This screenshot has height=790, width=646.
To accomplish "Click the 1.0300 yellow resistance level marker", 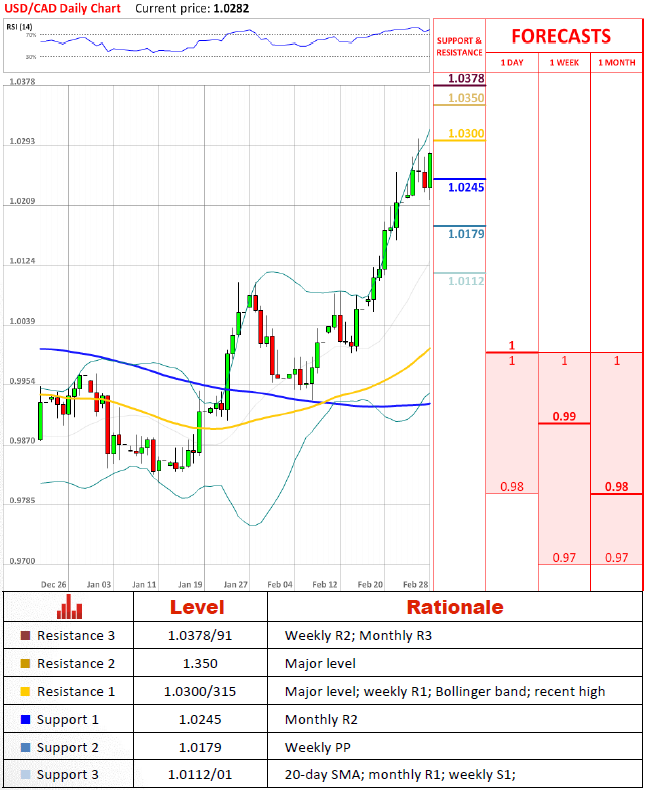I will coord(466,133).
